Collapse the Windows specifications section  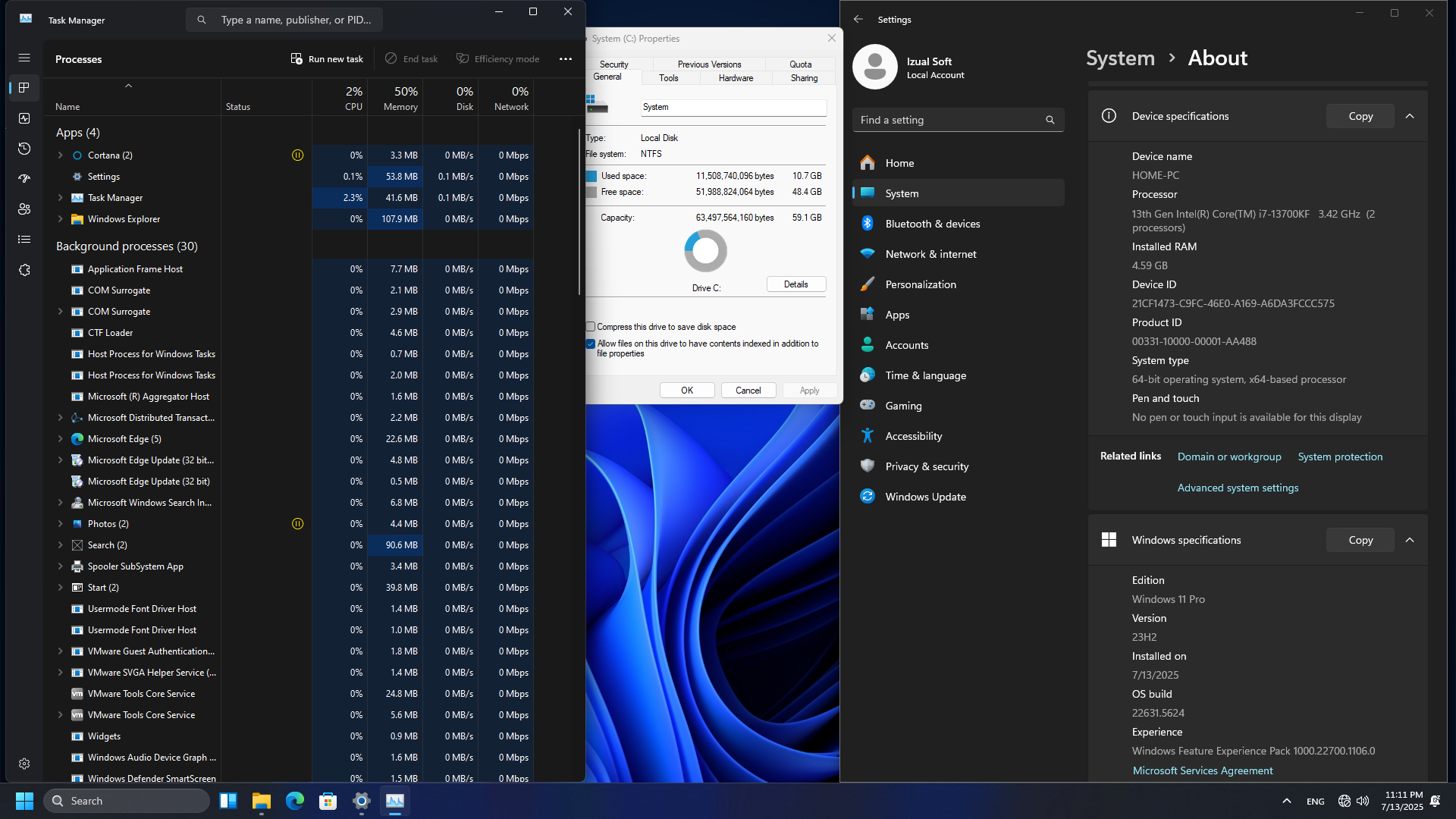1410,540
